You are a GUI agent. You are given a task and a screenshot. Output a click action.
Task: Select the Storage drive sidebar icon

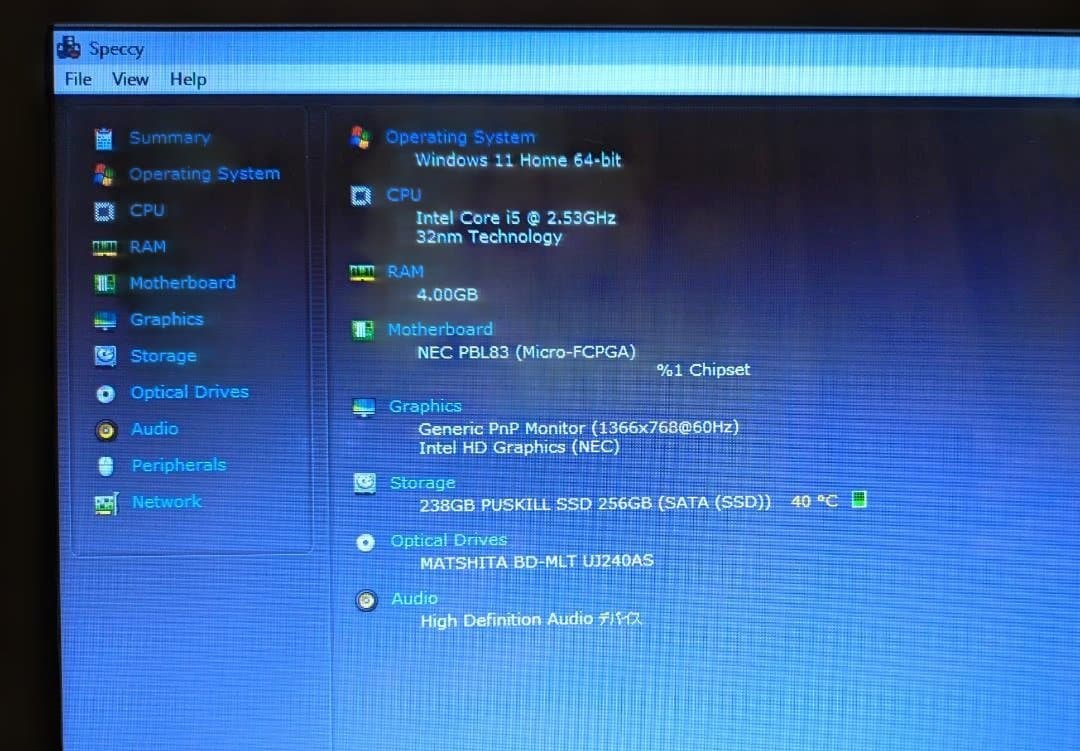(105, 356)
